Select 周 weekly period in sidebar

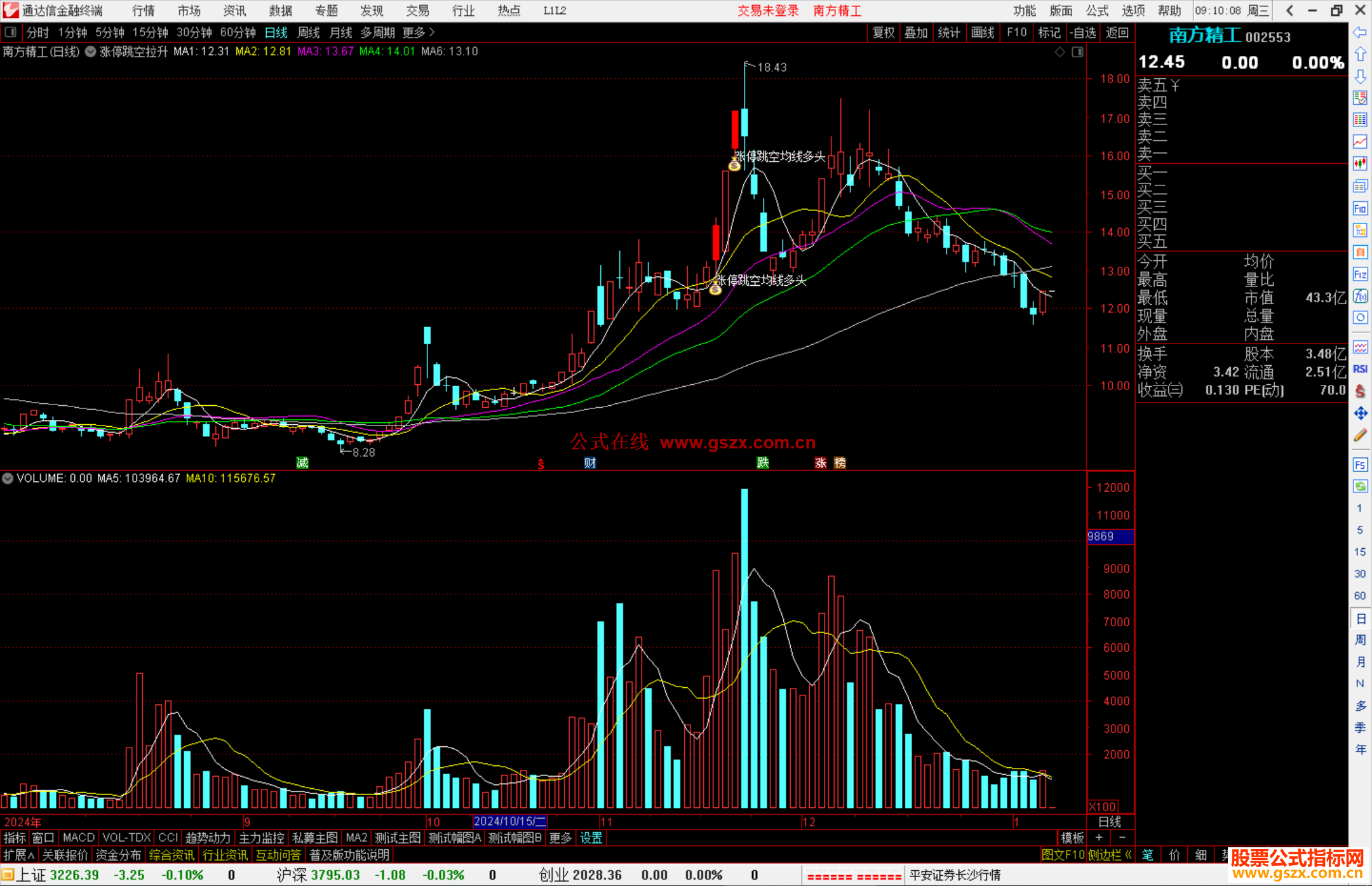1360,640
